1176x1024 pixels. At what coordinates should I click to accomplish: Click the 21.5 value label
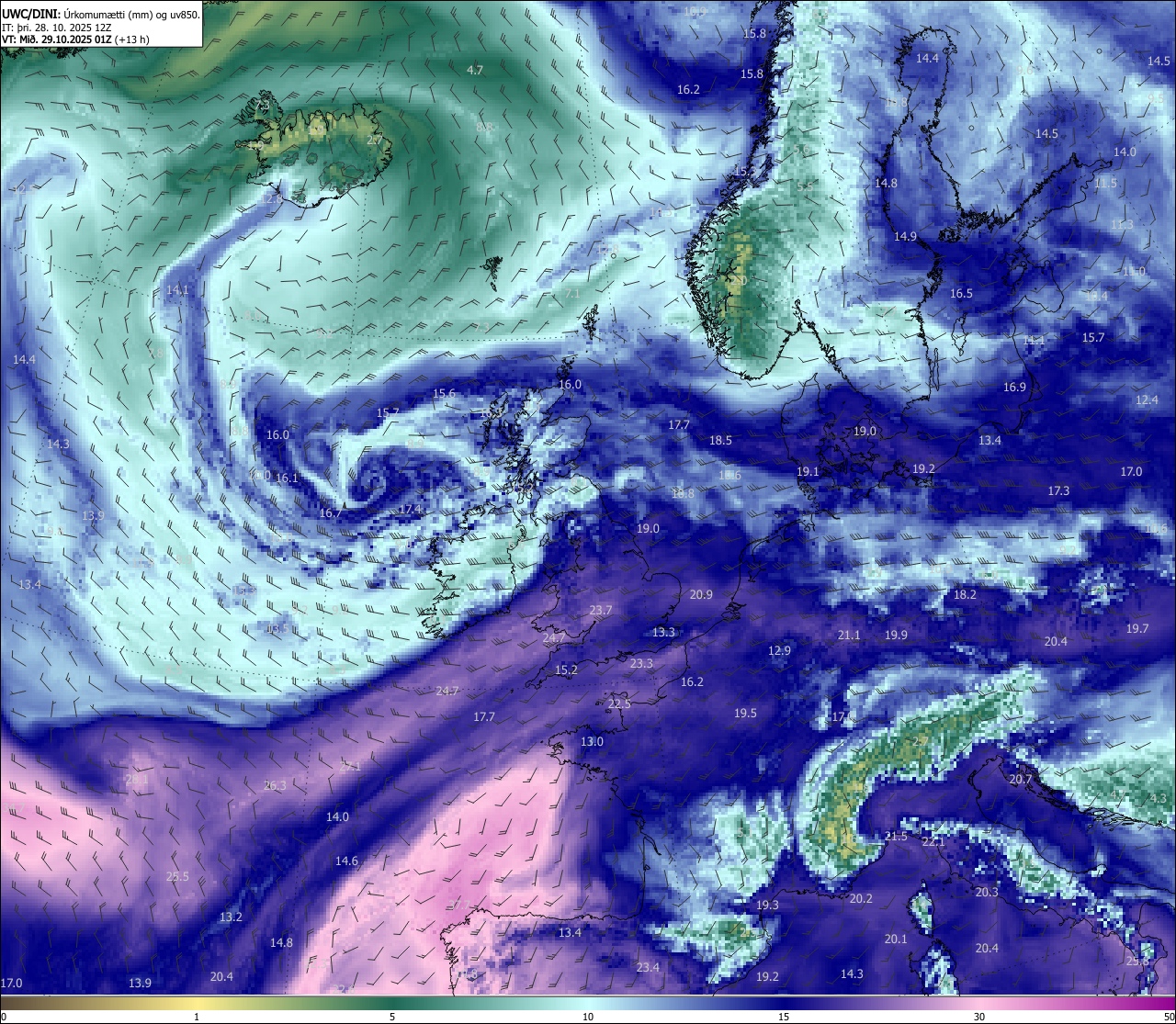click(x=896, y=837)
